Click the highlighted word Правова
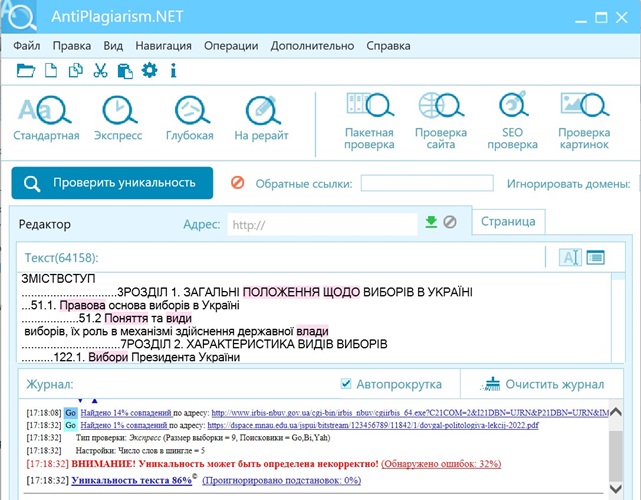 pyautogui.click(x=83, y=305)
